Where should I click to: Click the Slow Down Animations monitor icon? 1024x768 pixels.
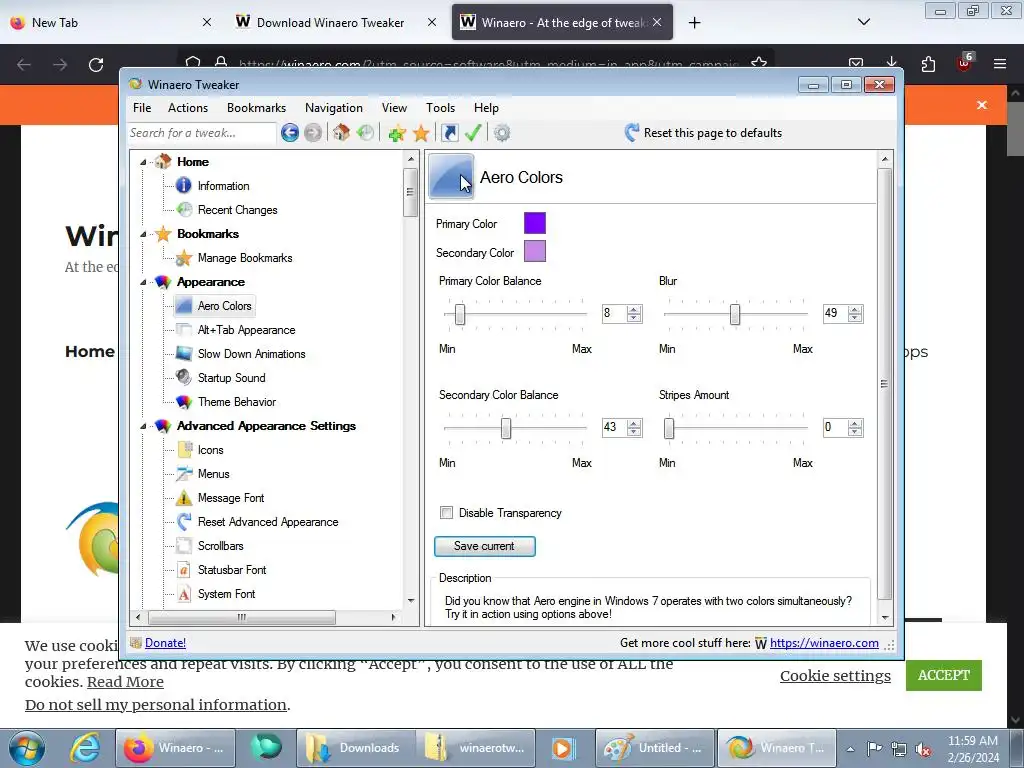coord(184,354)
